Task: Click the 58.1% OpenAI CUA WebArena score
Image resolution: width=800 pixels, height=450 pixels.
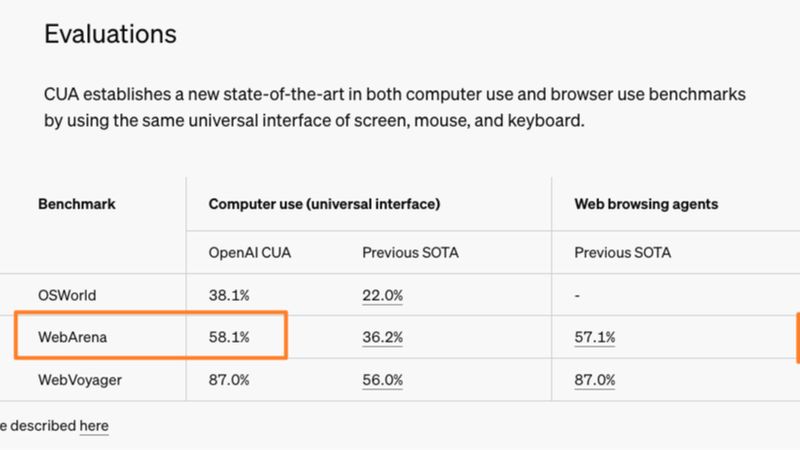Action: (229, 337)
